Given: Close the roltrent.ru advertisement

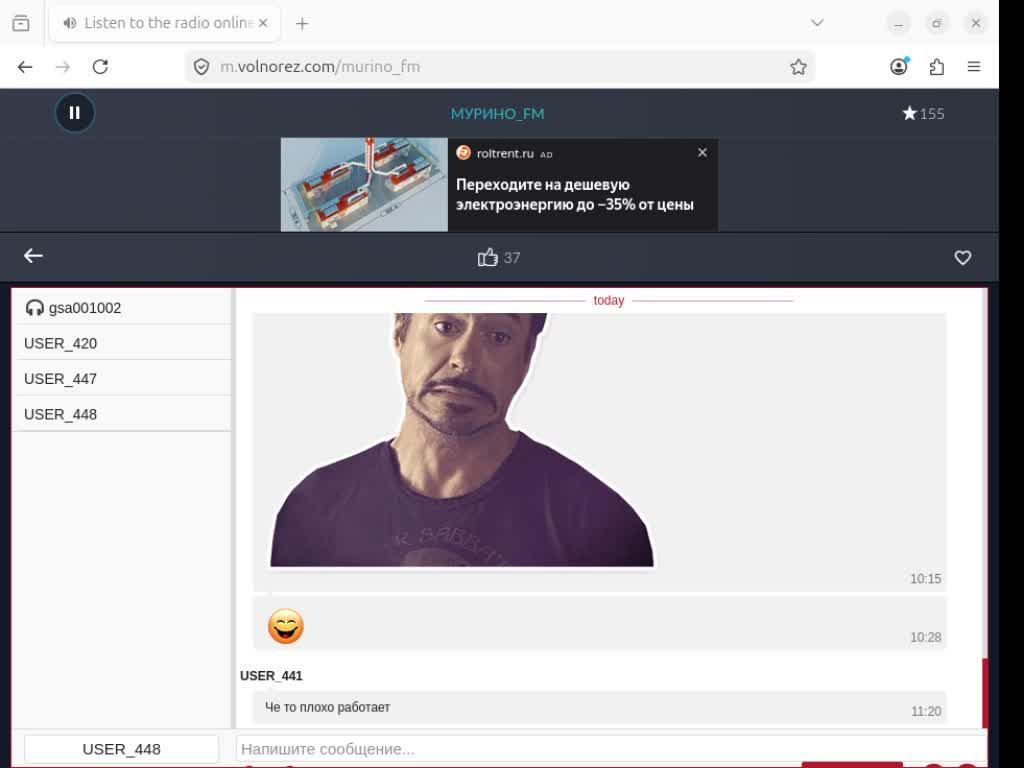Looking at the screenshot, I should click(x=702, y=152).
